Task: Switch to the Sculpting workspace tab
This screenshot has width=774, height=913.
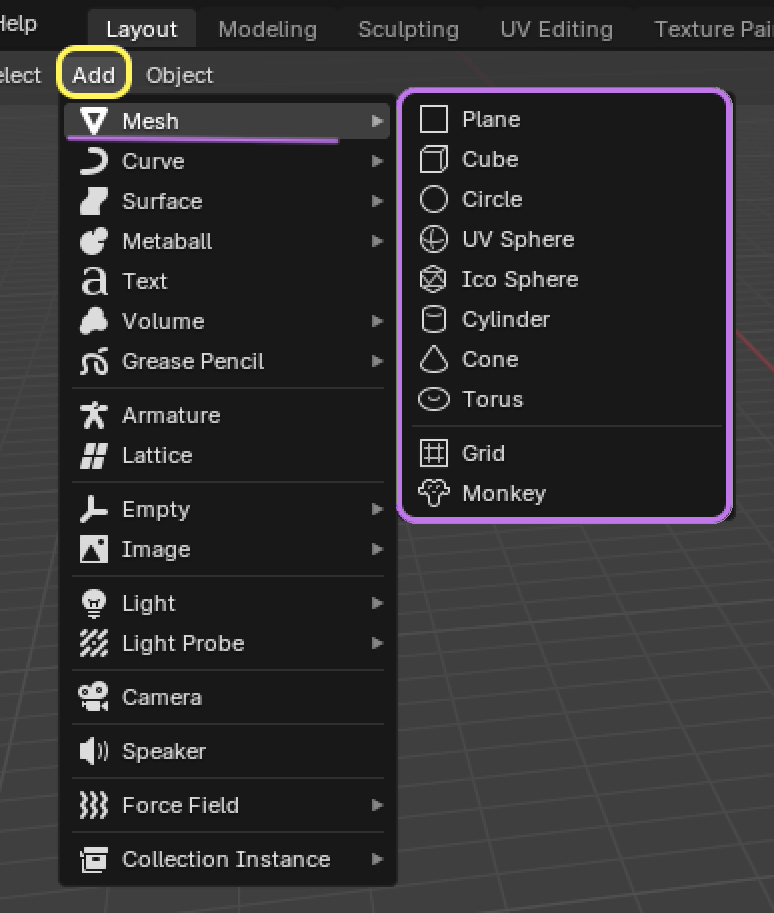Action: pyautogui.click(x=408, y=29)
